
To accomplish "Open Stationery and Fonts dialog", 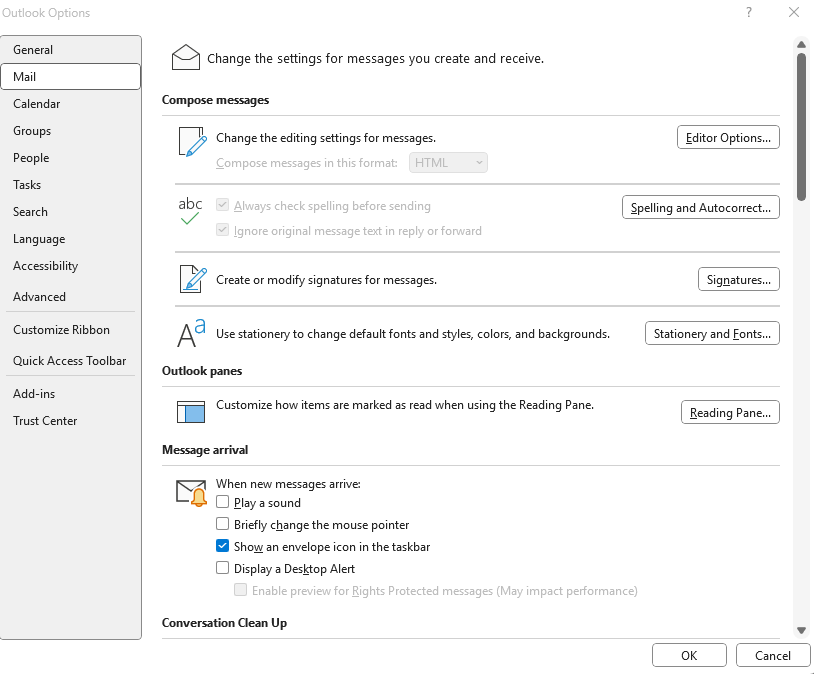I will 712,333.
